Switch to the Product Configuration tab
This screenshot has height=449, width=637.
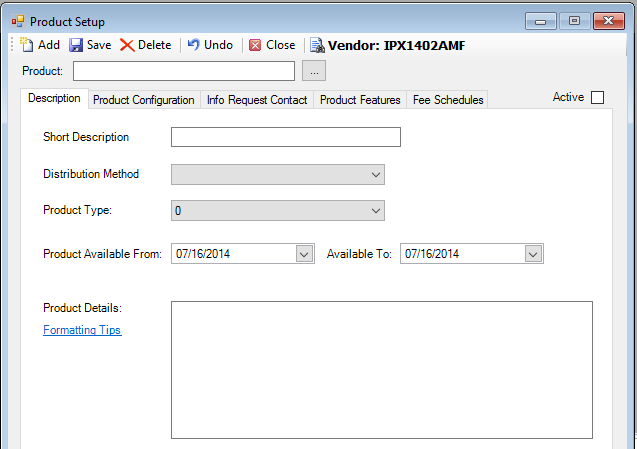click(143, 100)
